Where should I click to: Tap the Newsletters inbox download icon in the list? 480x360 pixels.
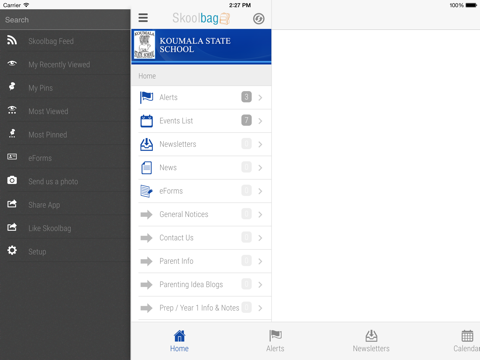coord(146,144)
